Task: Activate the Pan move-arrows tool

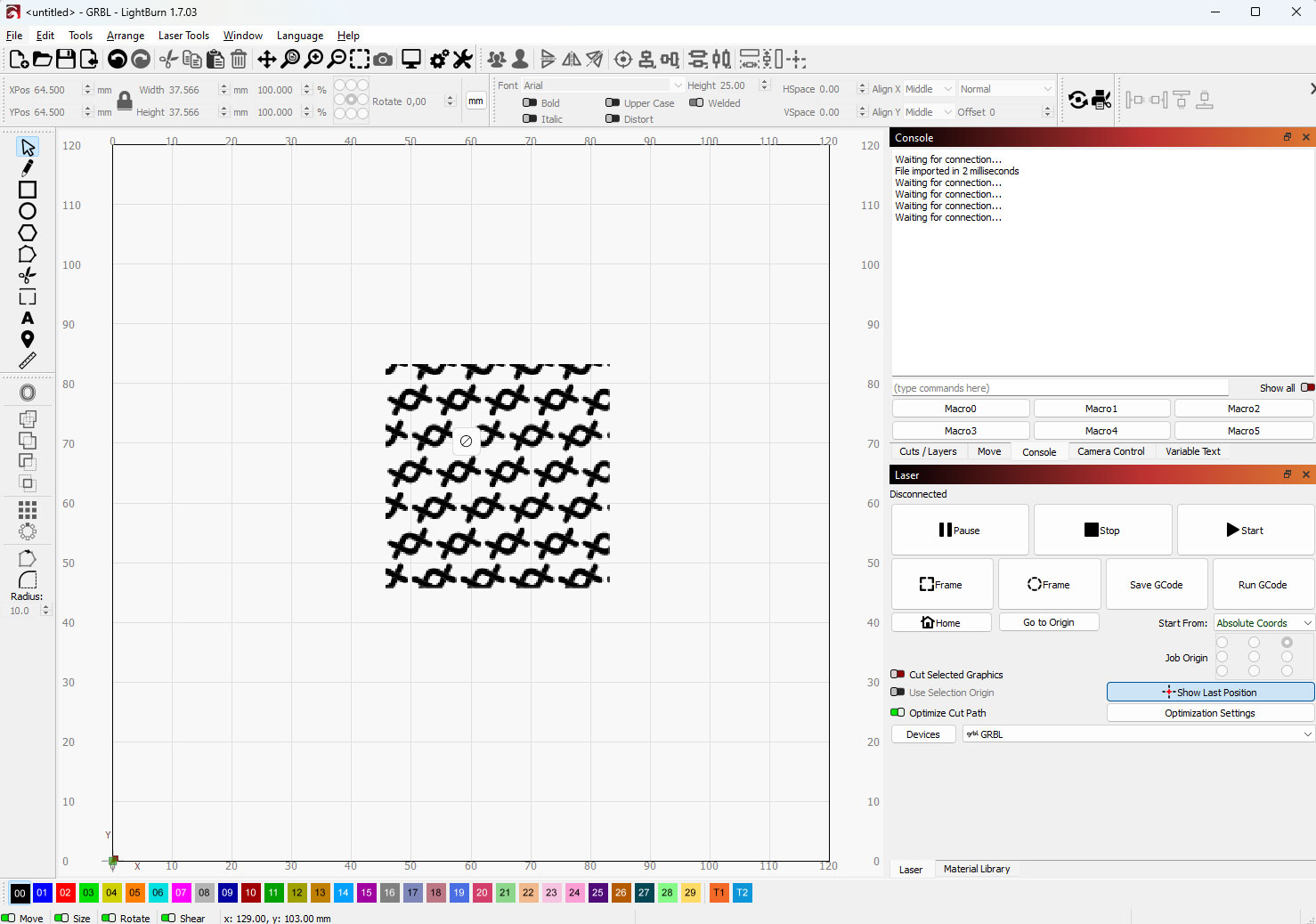Action: coord(266,60)
